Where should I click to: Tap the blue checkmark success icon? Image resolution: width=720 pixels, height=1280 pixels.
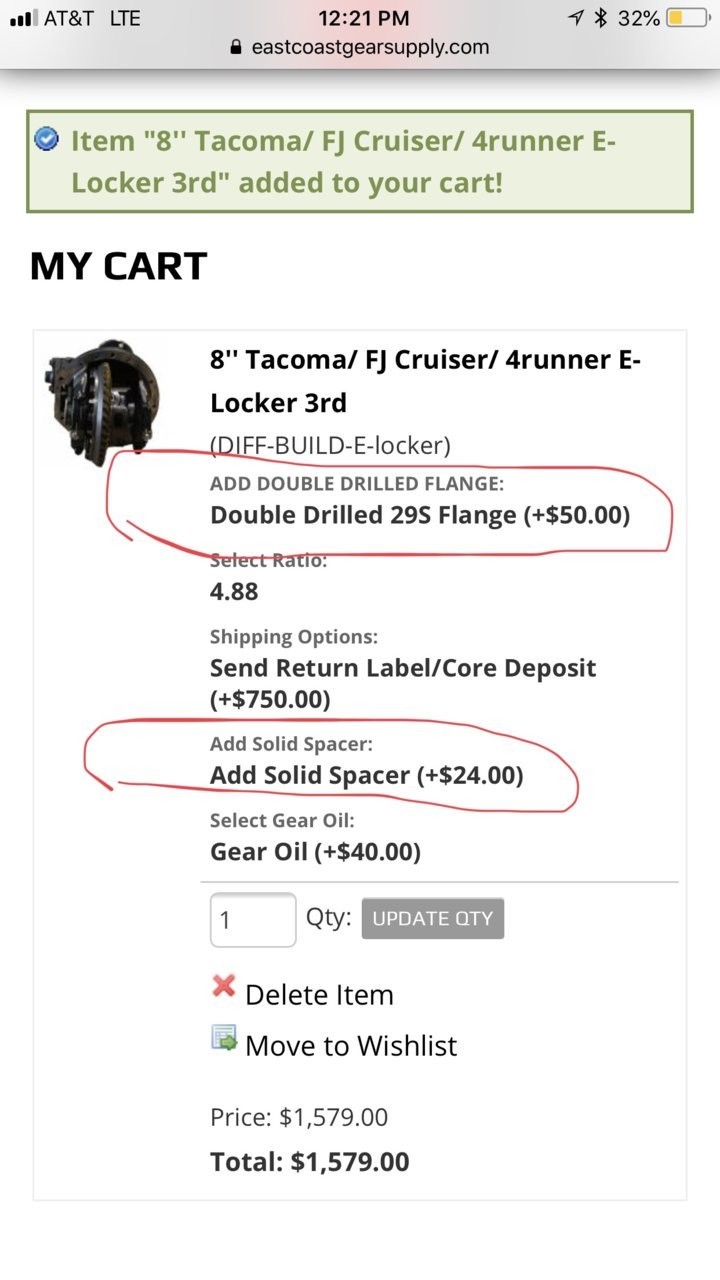[x=46, y=139]
